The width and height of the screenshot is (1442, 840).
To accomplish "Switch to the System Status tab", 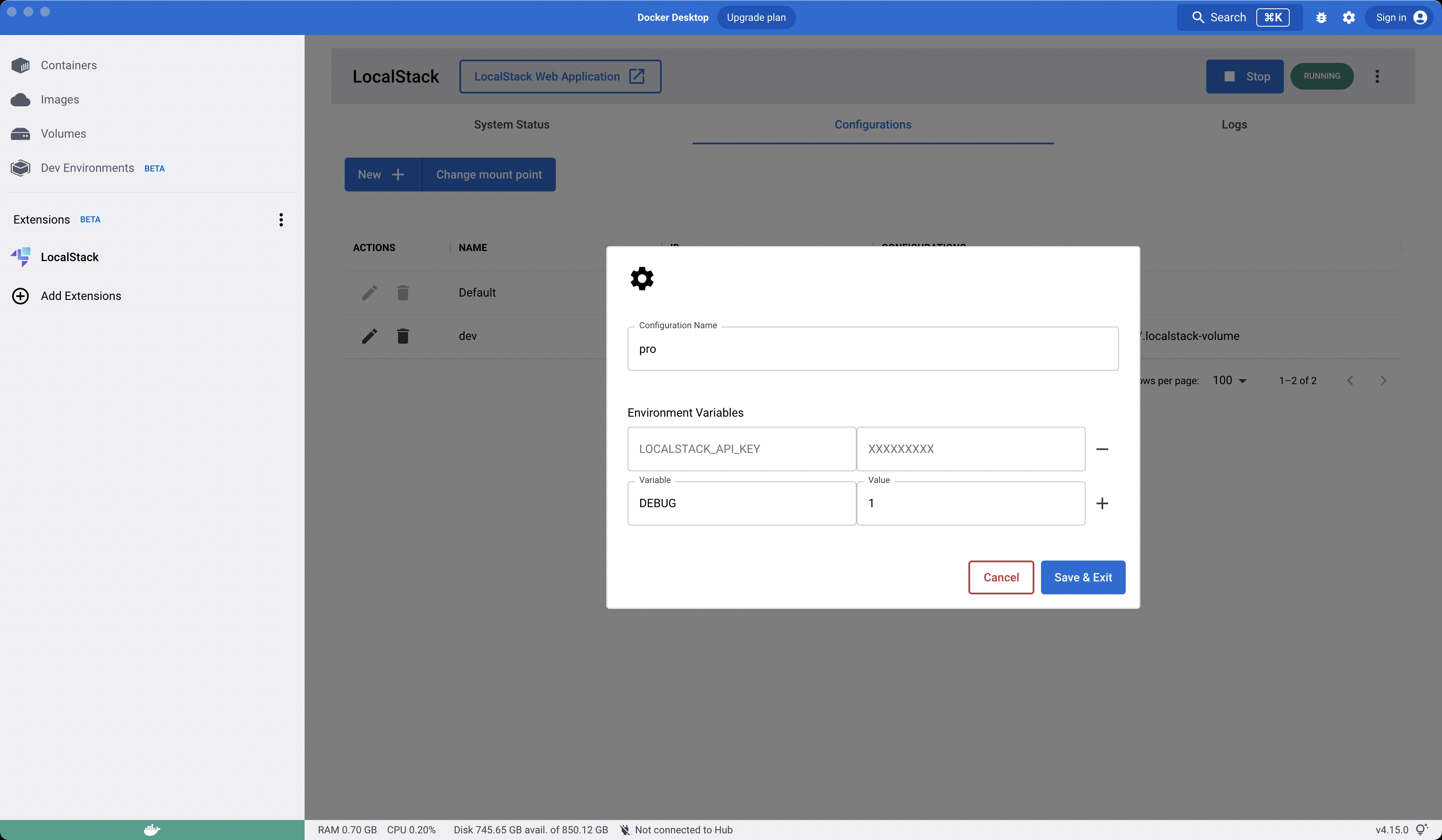I will pos(512,124).
